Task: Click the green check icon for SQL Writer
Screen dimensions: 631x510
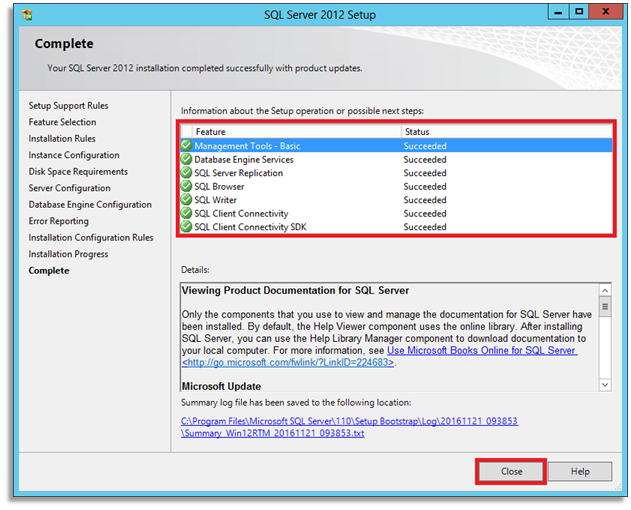Action: pyautogui.click(x=186, y=200)
